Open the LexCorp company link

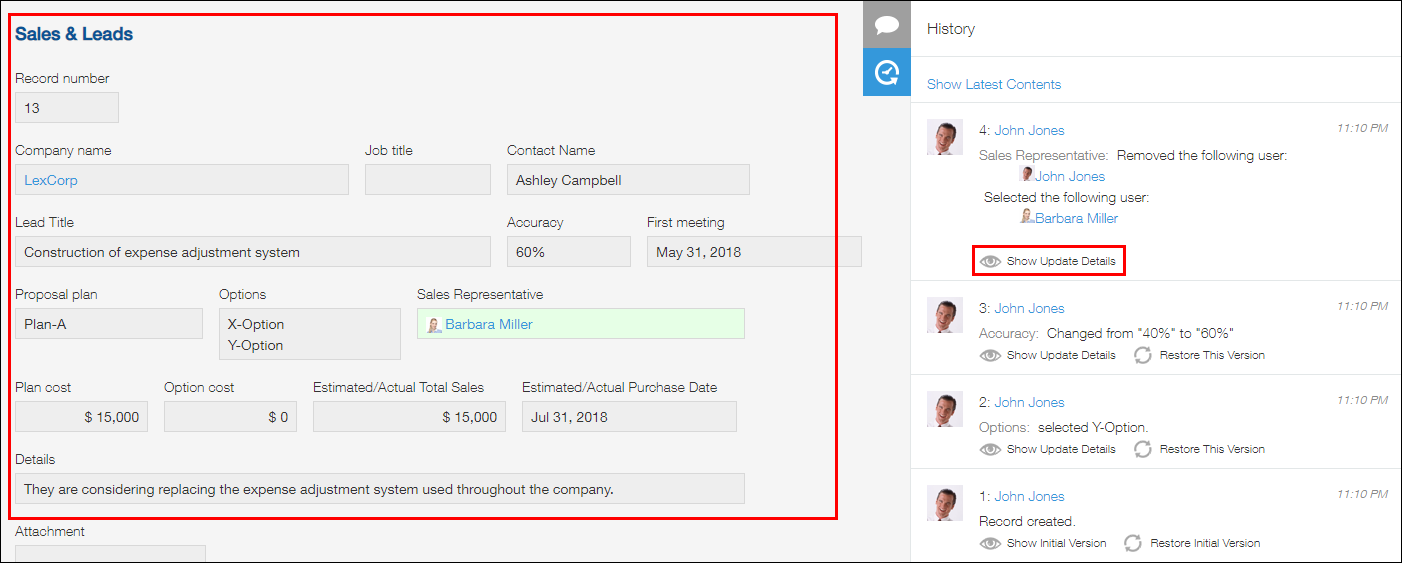coord(51,180)
